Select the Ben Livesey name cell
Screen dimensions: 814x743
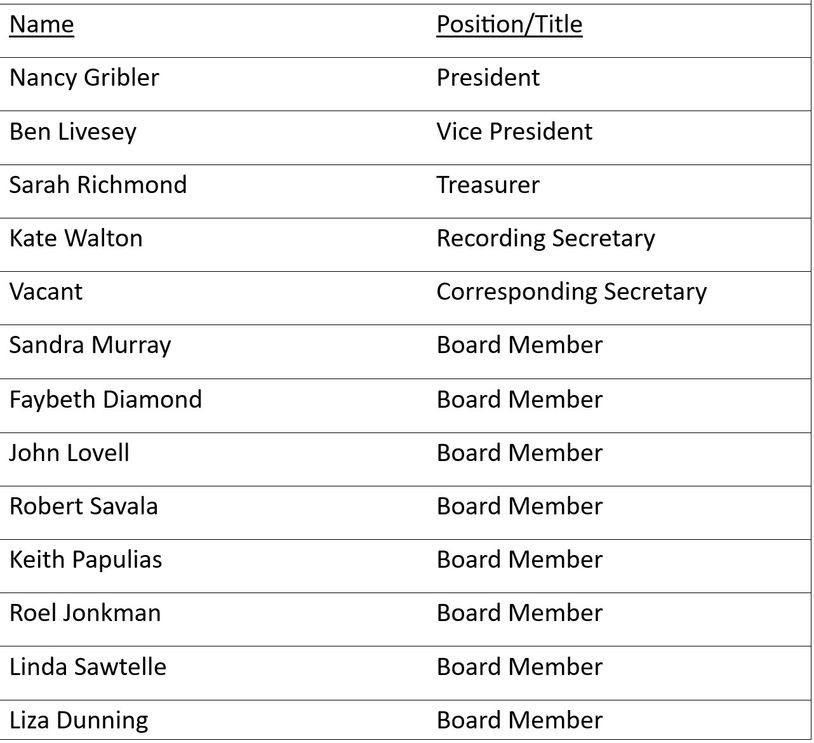click(x=73, y=132)
